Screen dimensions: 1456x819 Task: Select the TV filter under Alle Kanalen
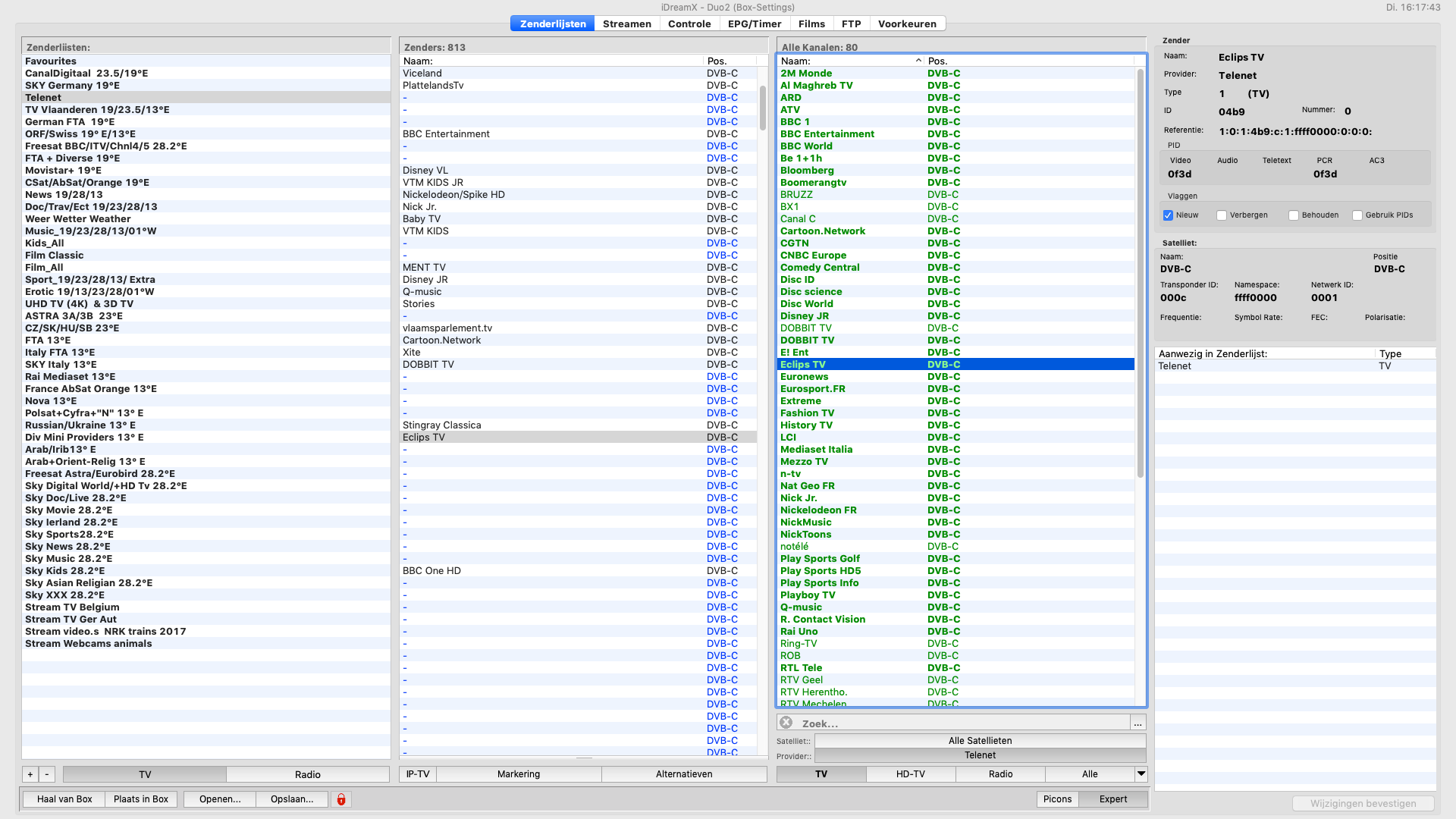coord(821,774)
